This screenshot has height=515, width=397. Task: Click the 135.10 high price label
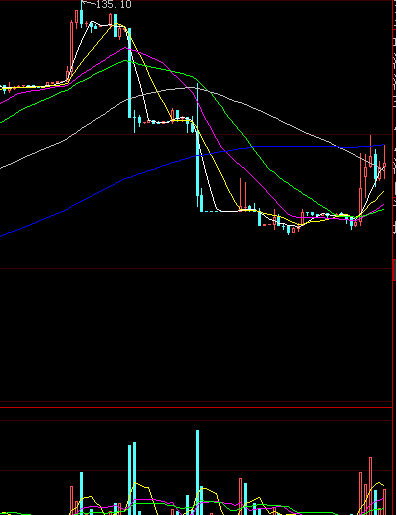[113, 4]
